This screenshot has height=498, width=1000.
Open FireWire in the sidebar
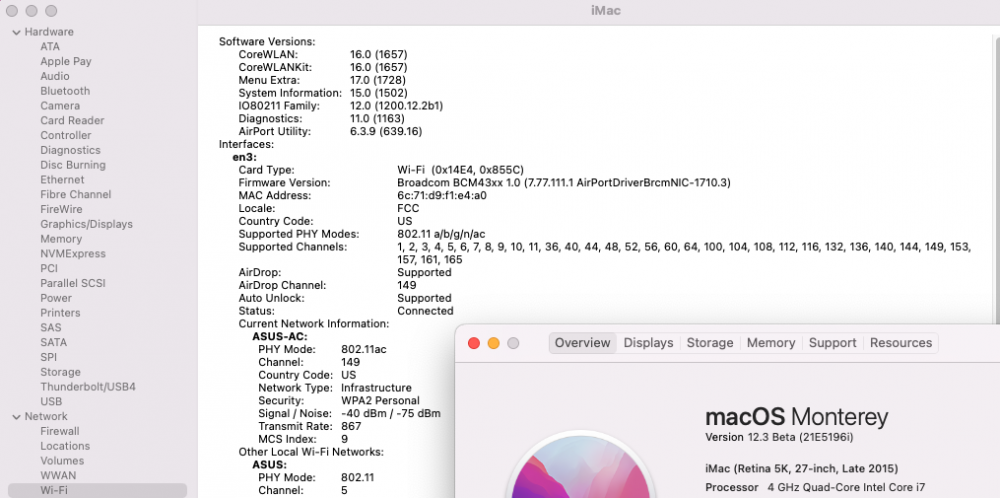point(61,209)
